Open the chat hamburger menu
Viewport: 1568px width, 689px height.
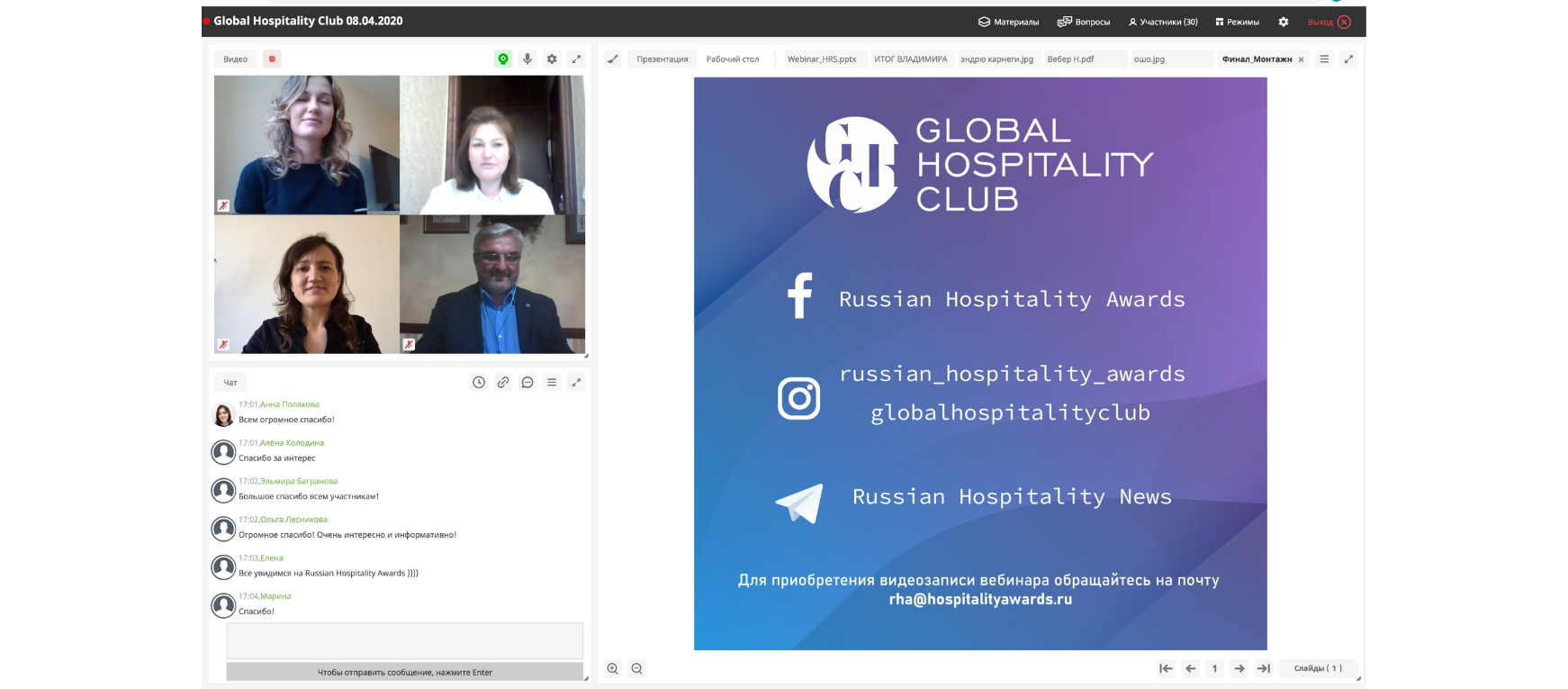tap(552, 383)
